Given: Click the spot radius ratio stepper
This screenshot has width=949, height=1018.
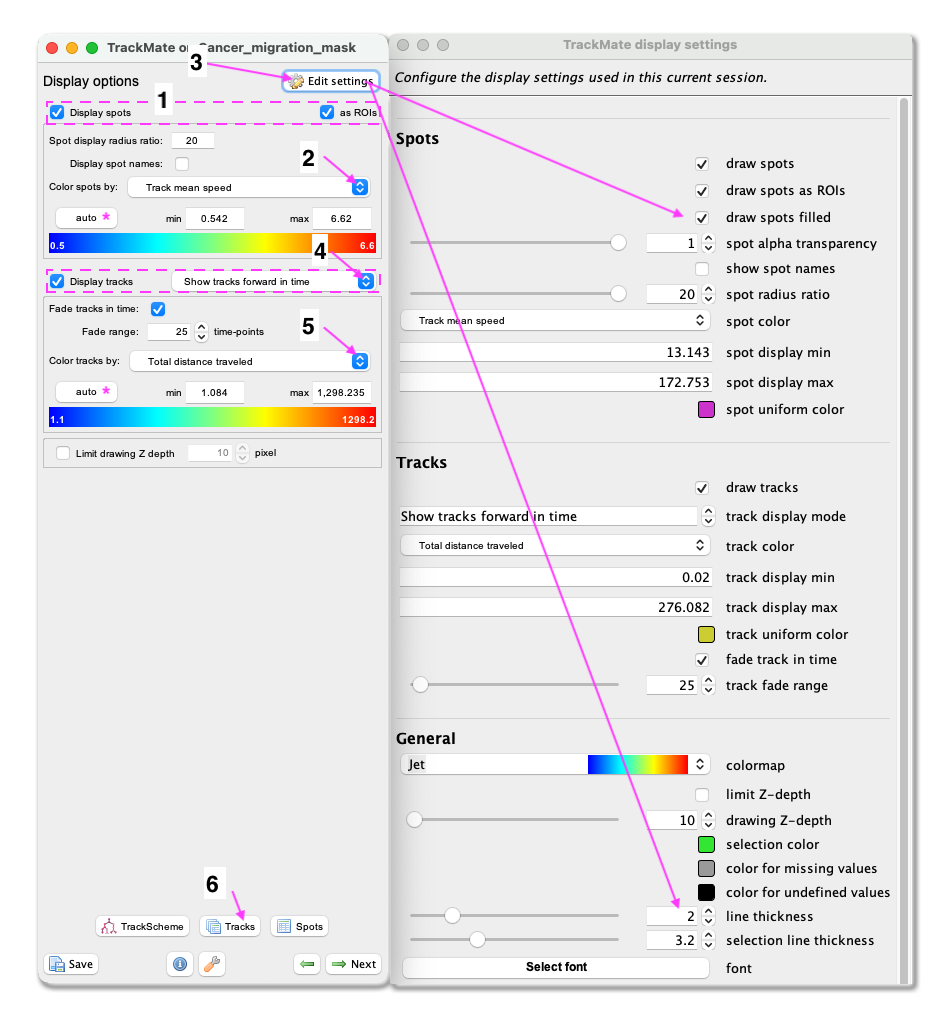Looking at the screenshot, I should [x=708, y=294].
